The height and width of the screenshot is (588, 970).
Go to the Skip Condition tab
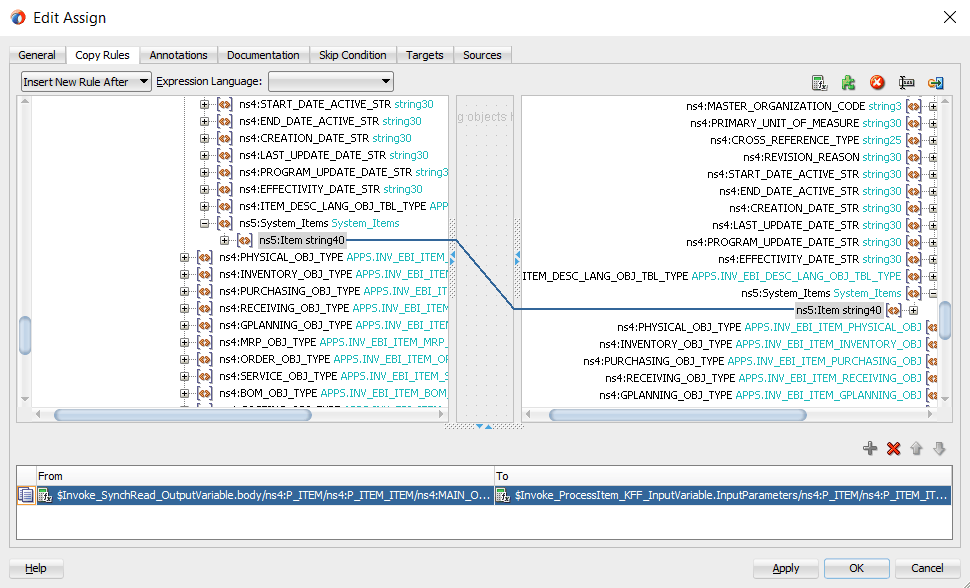pyautogui.click(x=353, y=55)
